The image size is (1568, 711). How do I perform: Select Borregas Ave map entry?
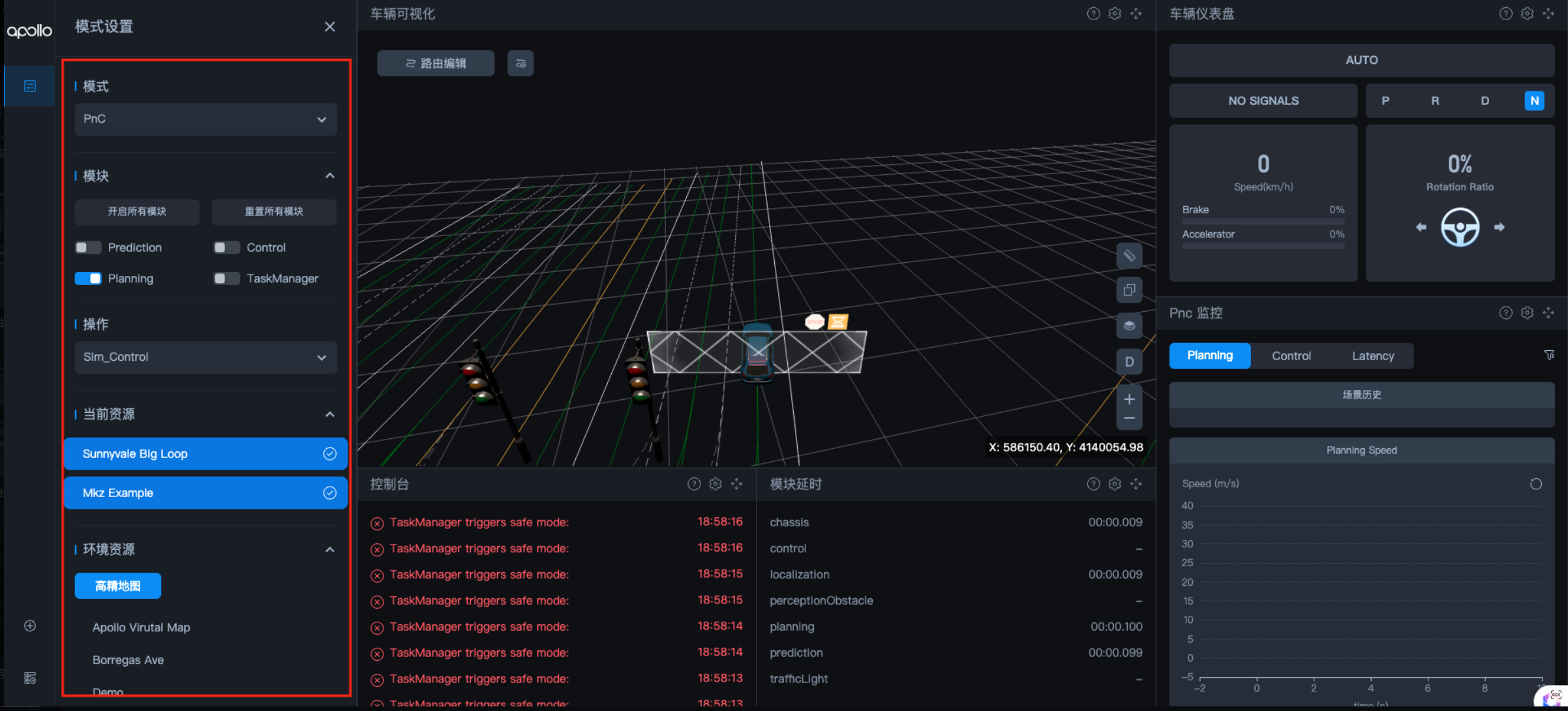pyautogui.click(x=128, y=659)
